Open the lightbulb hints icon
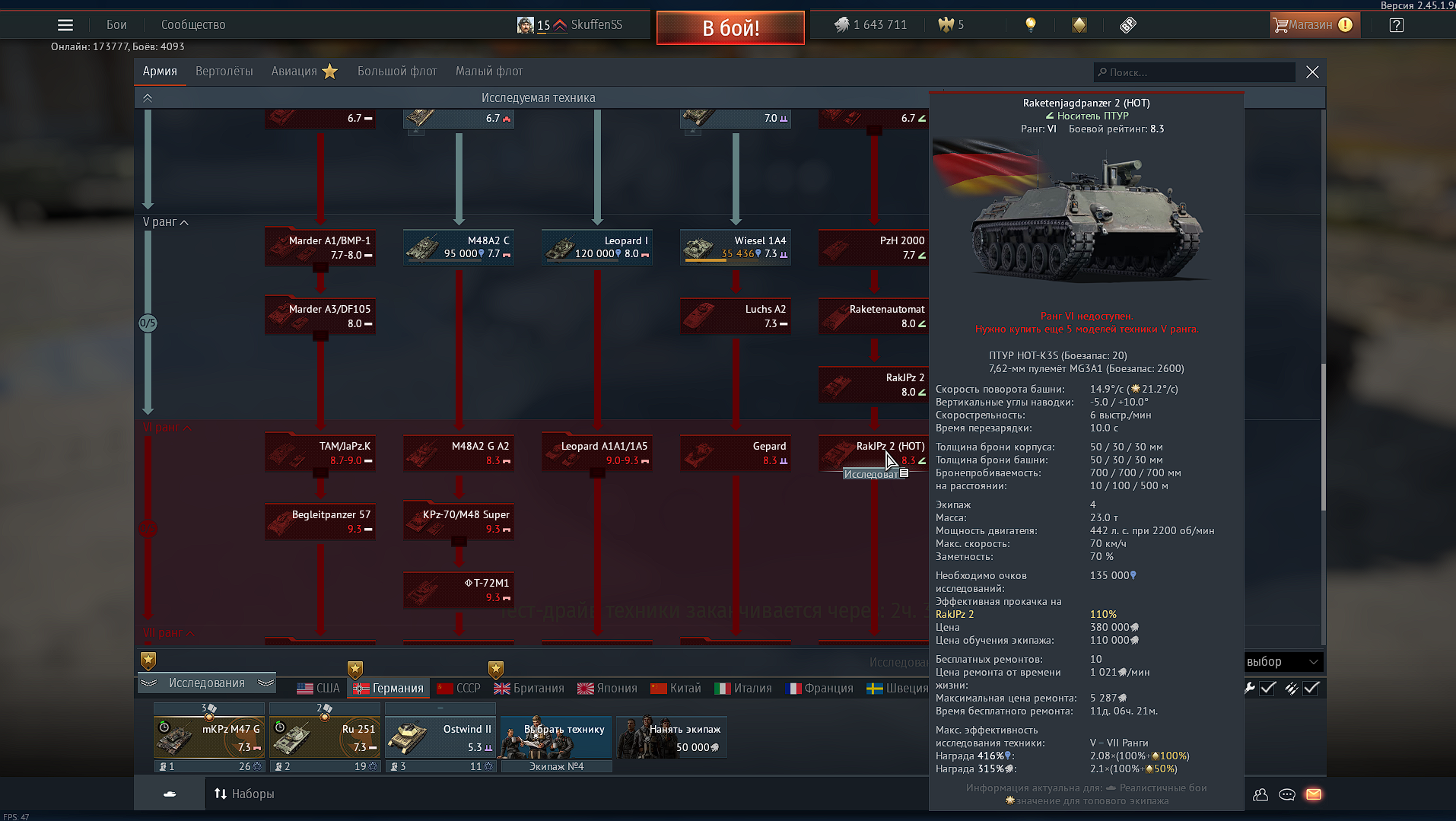Image resolution: width=1456 pixels, height=821 pixels. pyautogui.click(x=1031, y=25)
